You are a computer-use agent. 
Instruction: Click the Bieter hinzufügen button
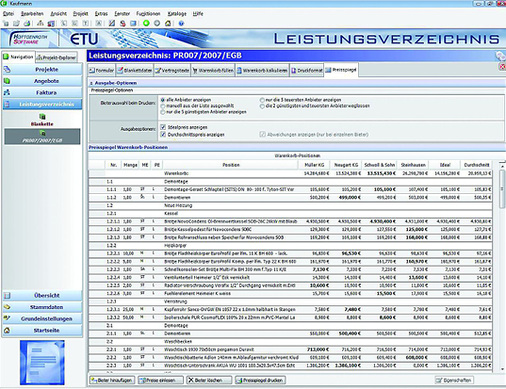pyautogui.click(x=112, y=380)
